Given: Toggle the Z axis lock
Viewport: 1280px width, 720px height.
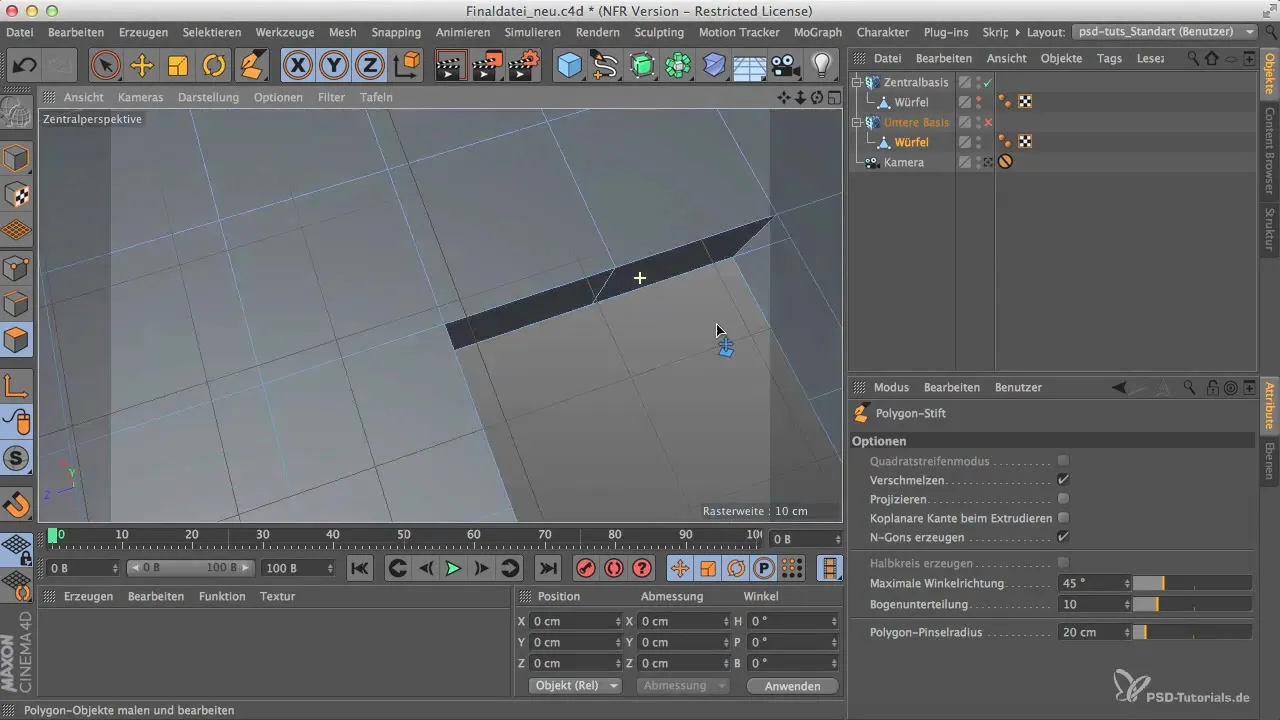Looking at the screenshot, I should (370, 66).
